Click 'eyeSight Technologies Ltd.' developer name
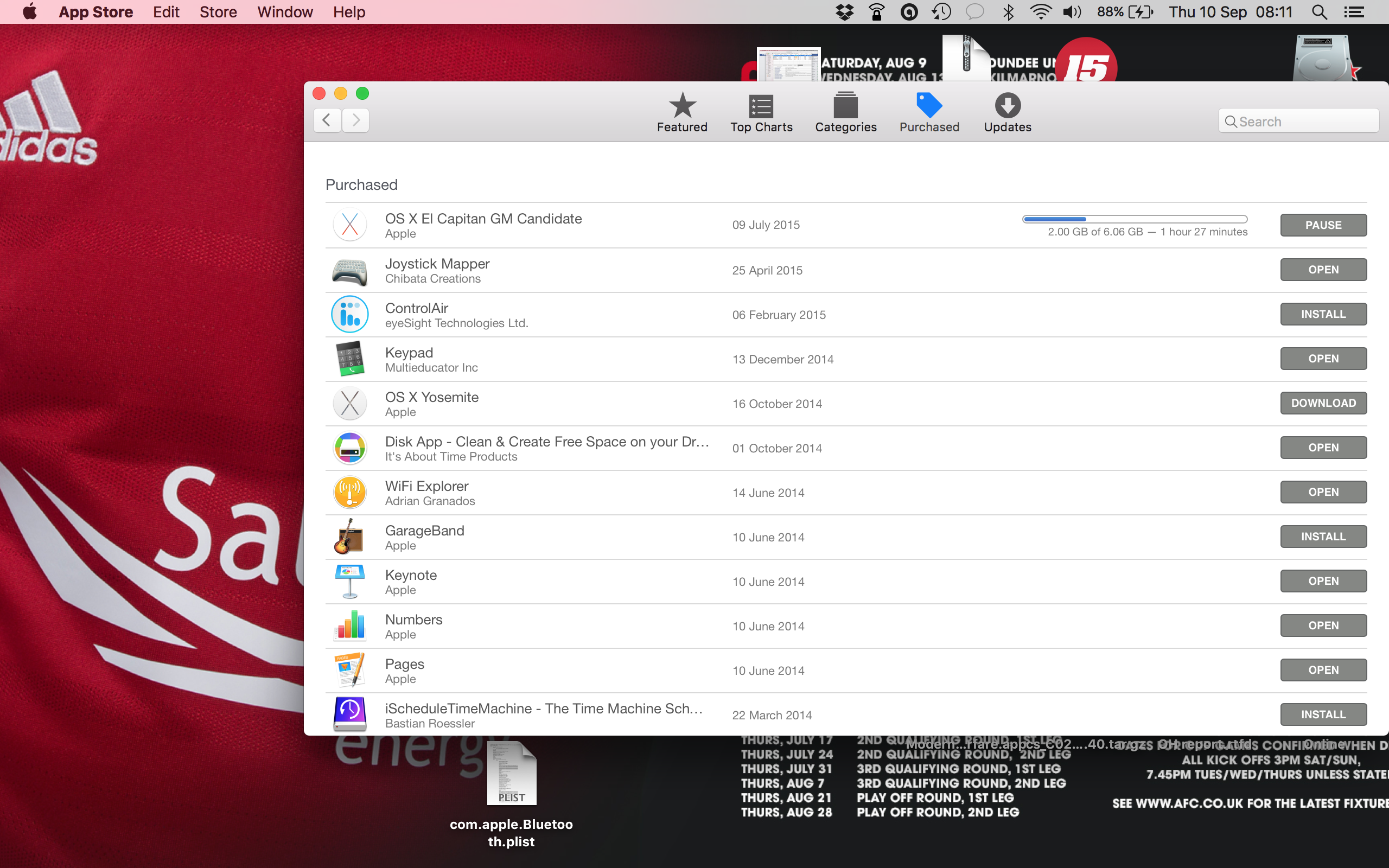1389x868 pixels. click(456, 323)
